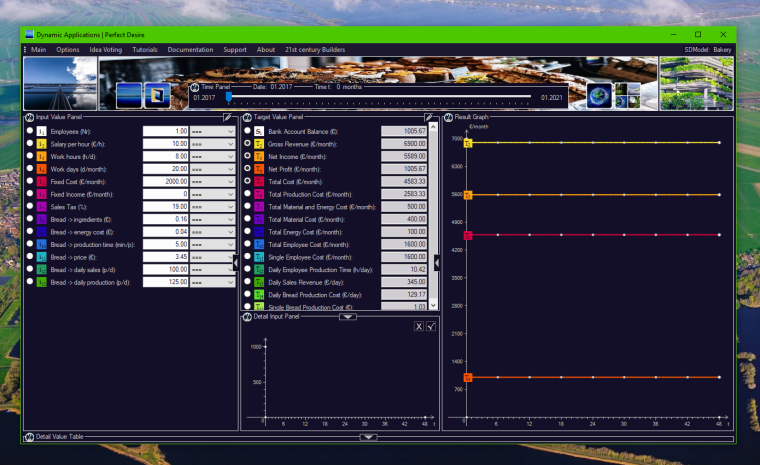Click the 21st century Builders menu item
760x465 pixels.
coord(315,49)
